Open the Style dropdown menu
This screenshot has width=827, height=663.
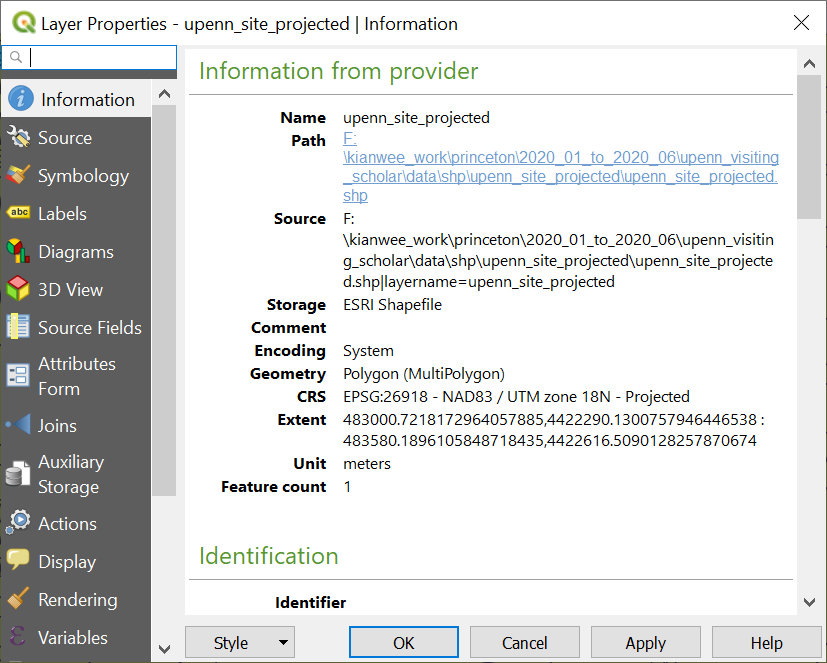click(x=240, y=643)
